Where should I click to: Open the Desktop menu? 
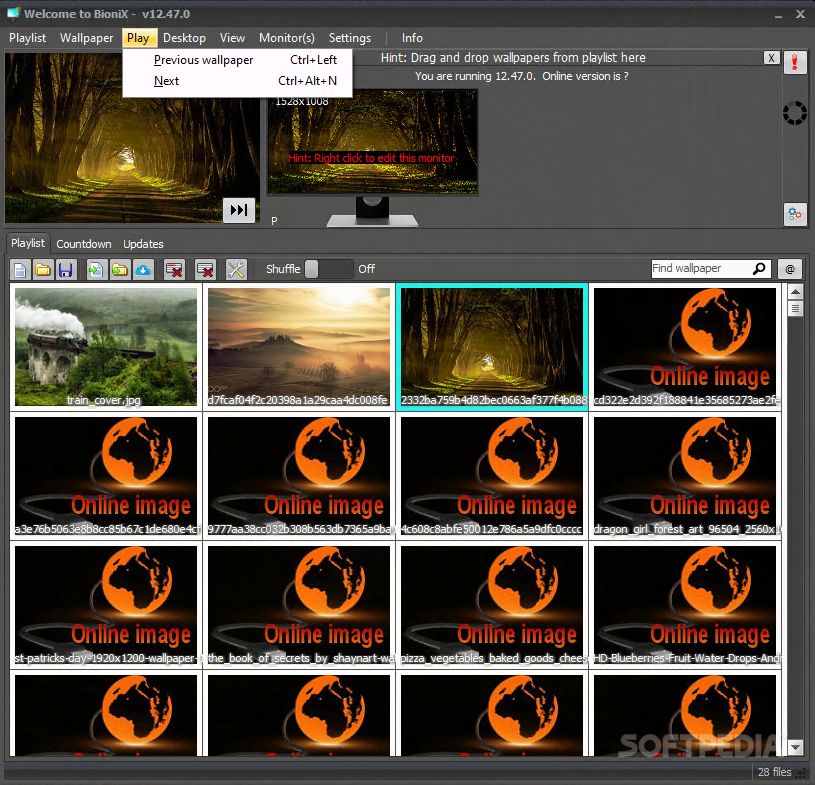(184, 38)
